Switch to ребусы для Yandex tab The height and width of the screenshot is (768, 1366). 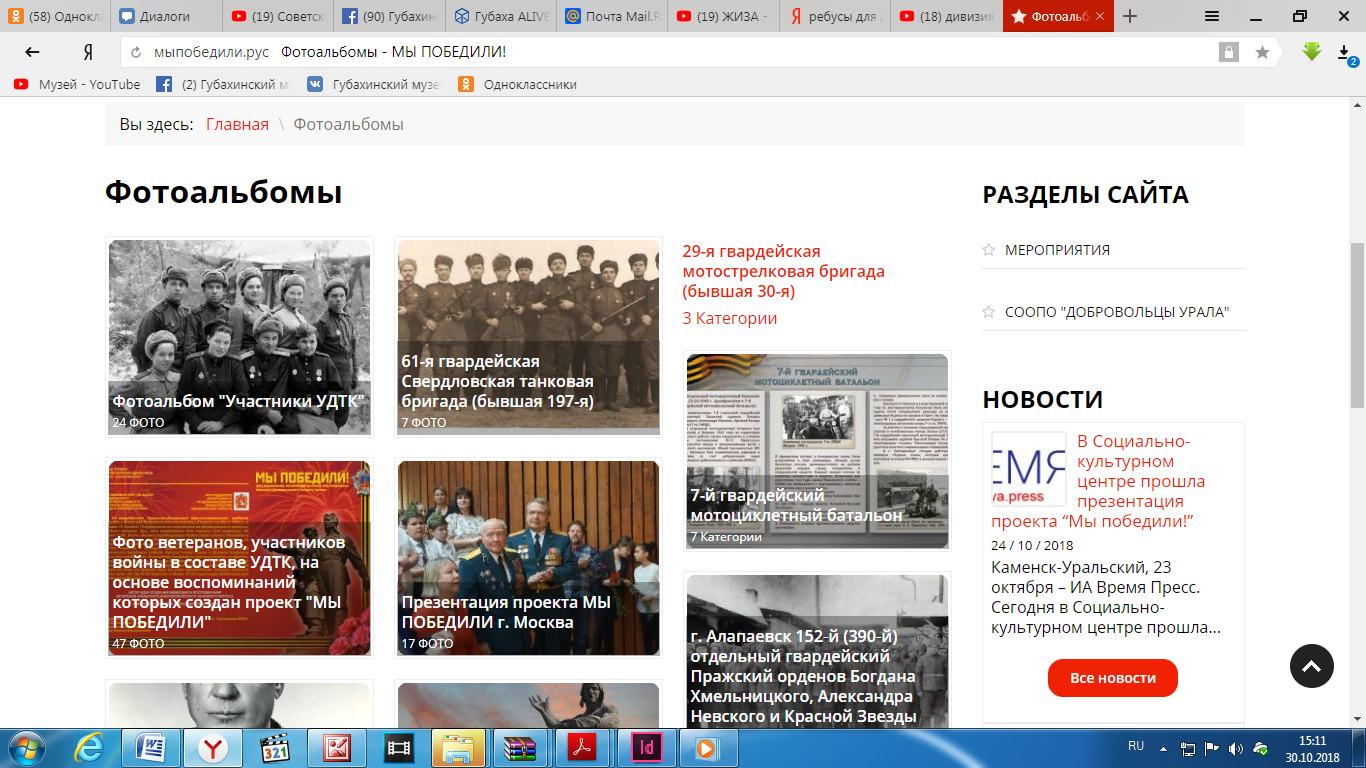(836, 16)
